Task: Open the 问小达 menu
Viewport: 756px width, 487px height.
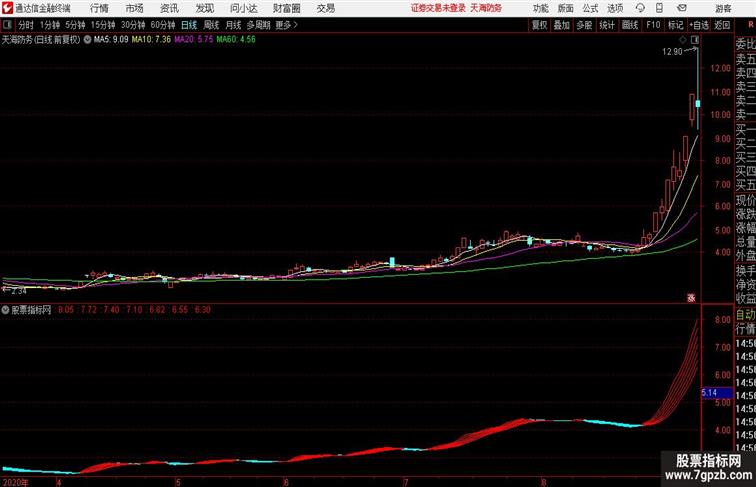Action: click(243, 8)
